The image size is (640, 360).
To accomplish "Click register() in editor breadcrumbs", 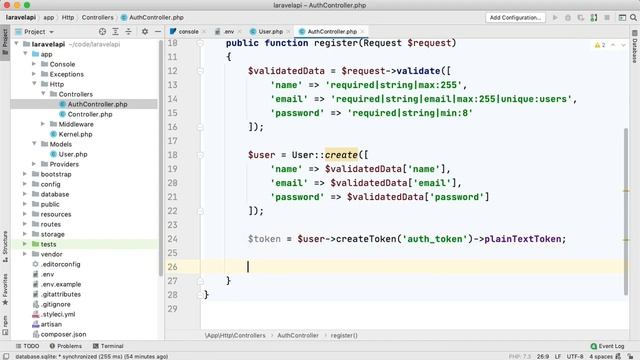I will pyautogui.click(x=344, y=336).
